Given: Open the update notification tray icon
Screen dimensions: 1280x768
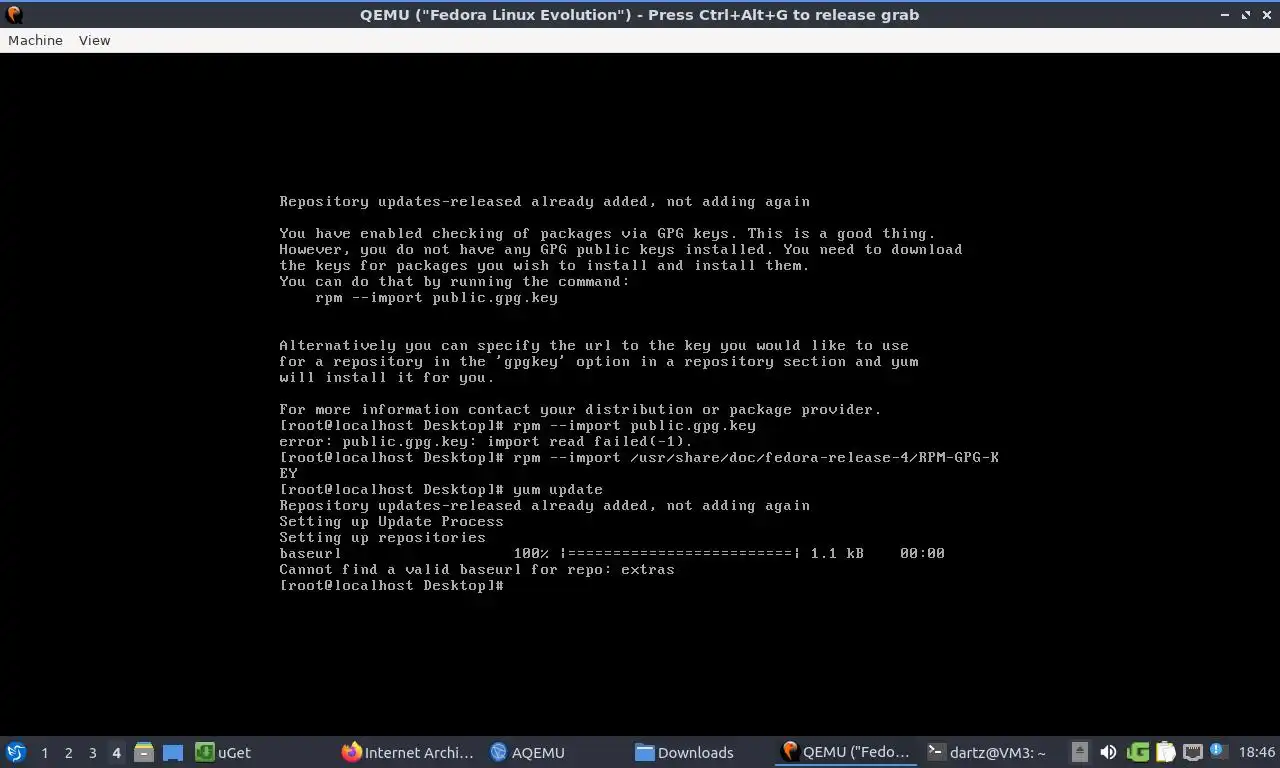Looking at the screenshot, I should (x=1218, y=751).
